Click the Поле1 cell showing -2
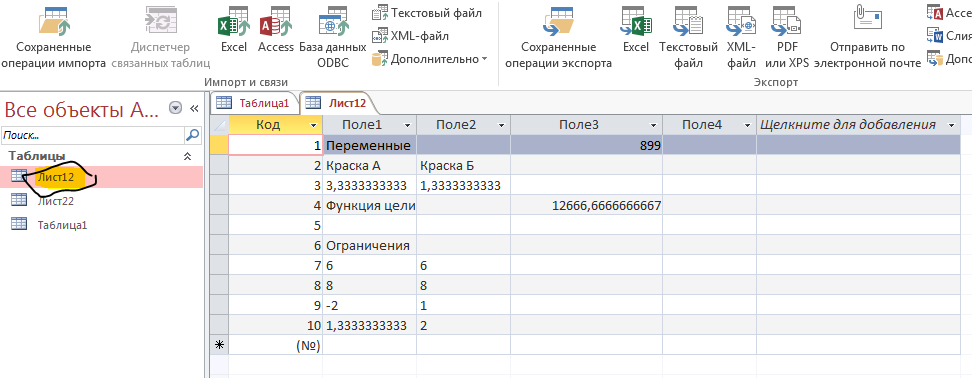 (369, 305)
